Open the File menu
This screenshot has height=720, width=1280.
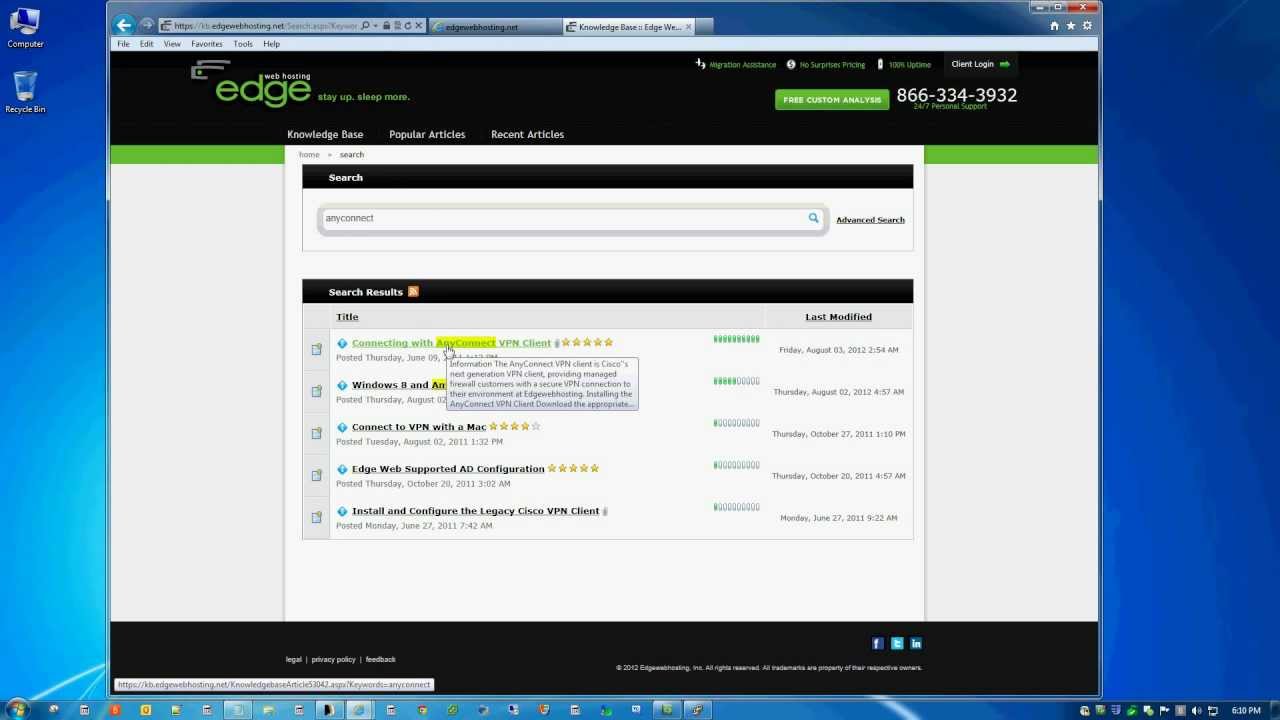pos(123,44)
